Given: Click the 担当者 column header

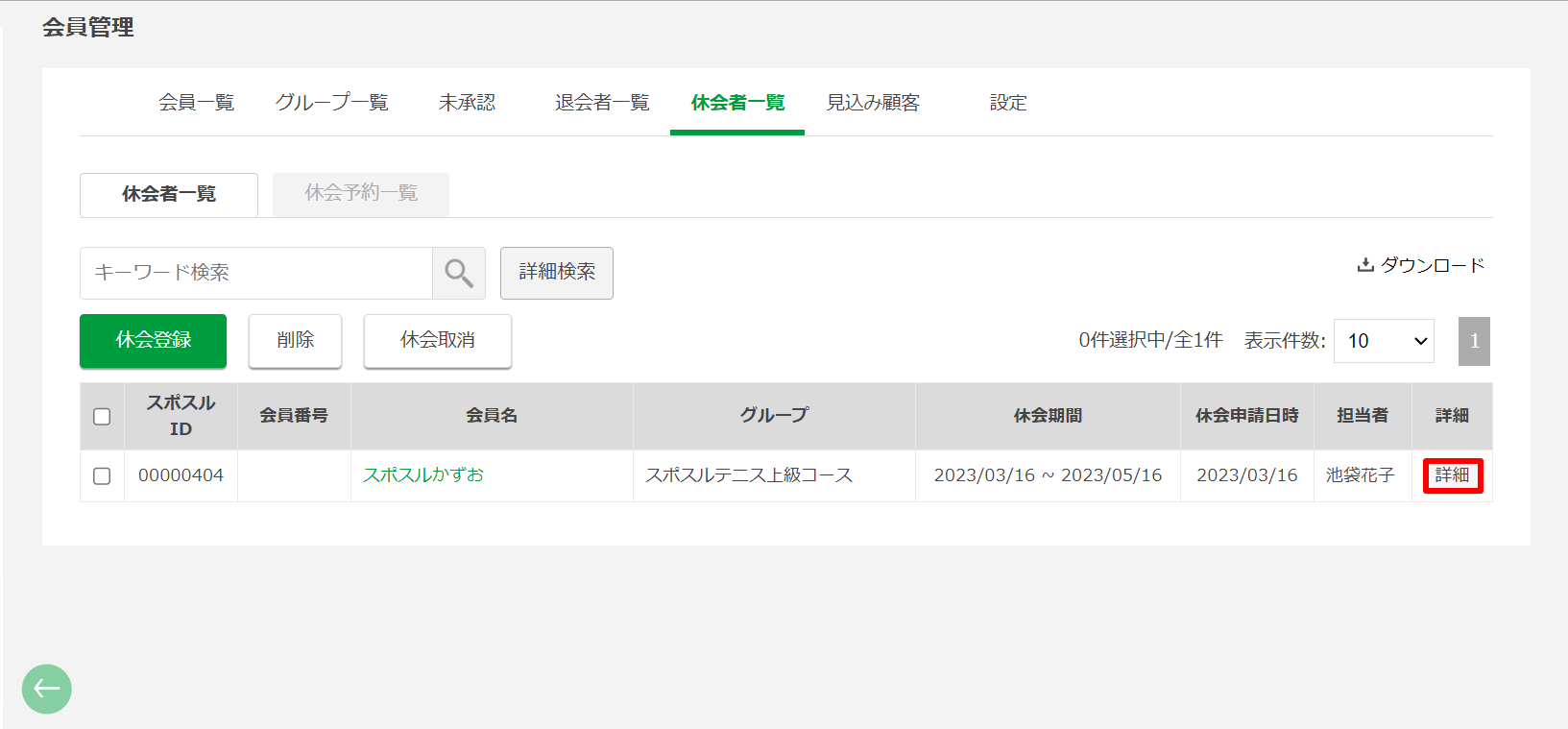Looking at the screenshot, I should (1363, 416).
